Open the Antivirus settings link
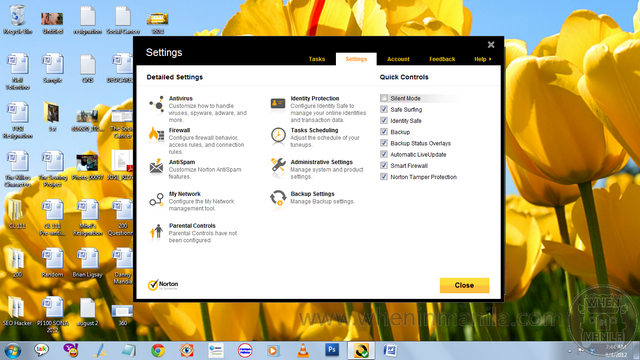The width and height of the screenshot is (640, 360). (181, 98)
